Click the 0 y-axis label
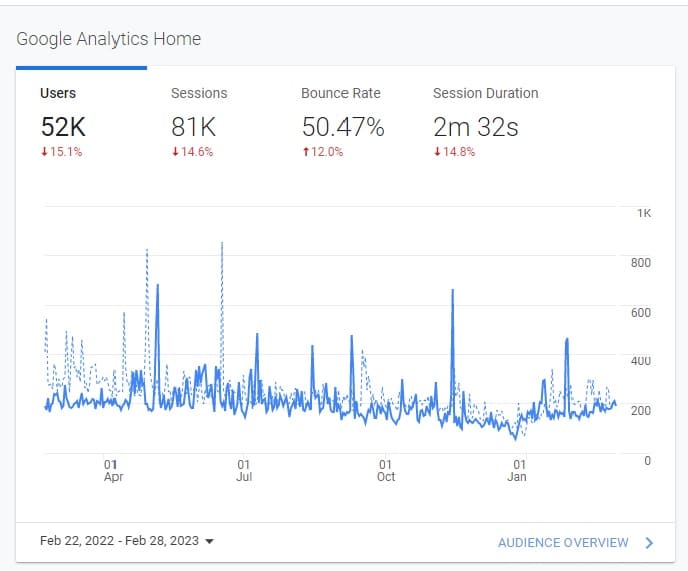Screen dimensions: 688x571 coord(647,460)
